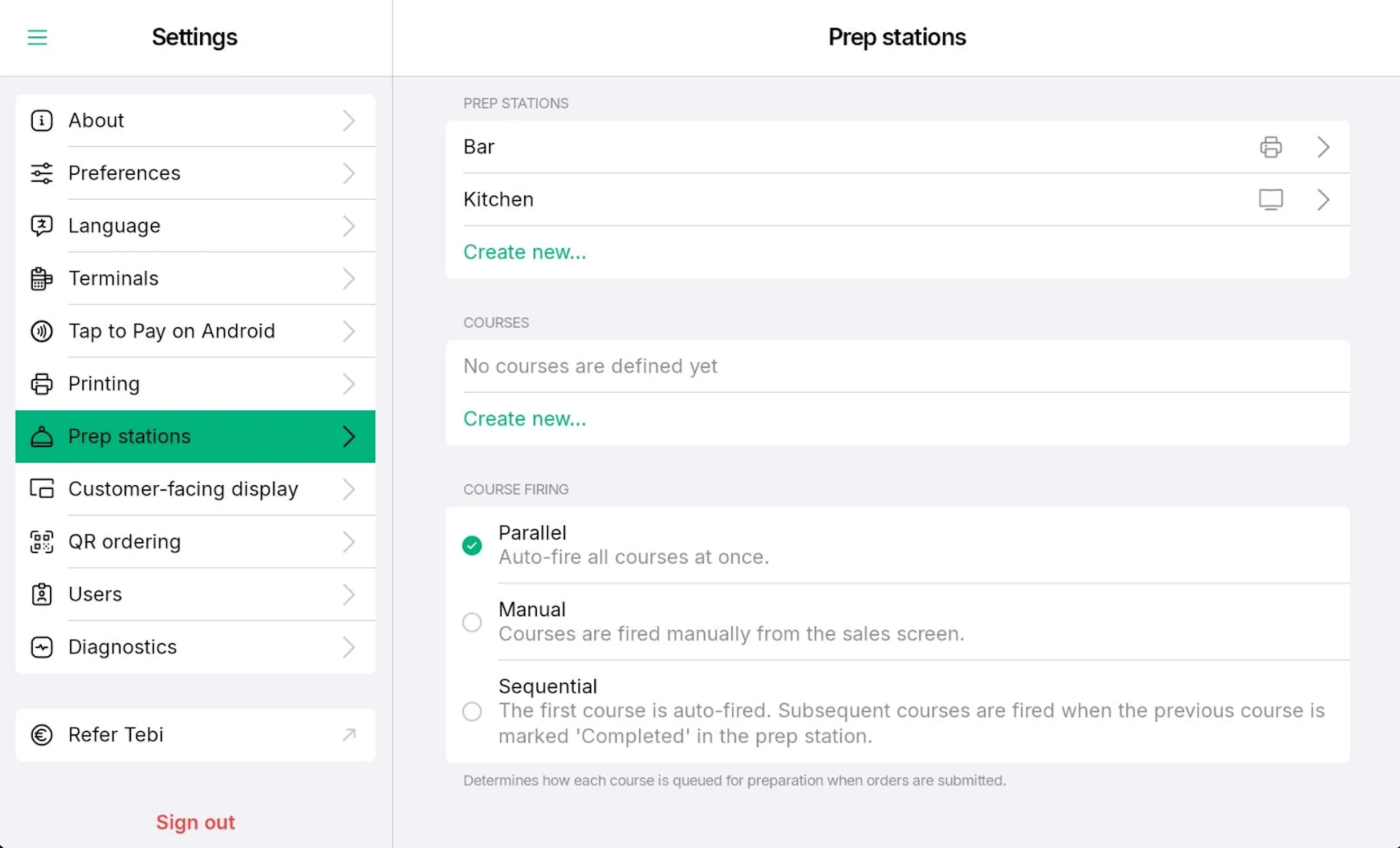
Task: Select Parallel course firing option
Action: [472, 545]
